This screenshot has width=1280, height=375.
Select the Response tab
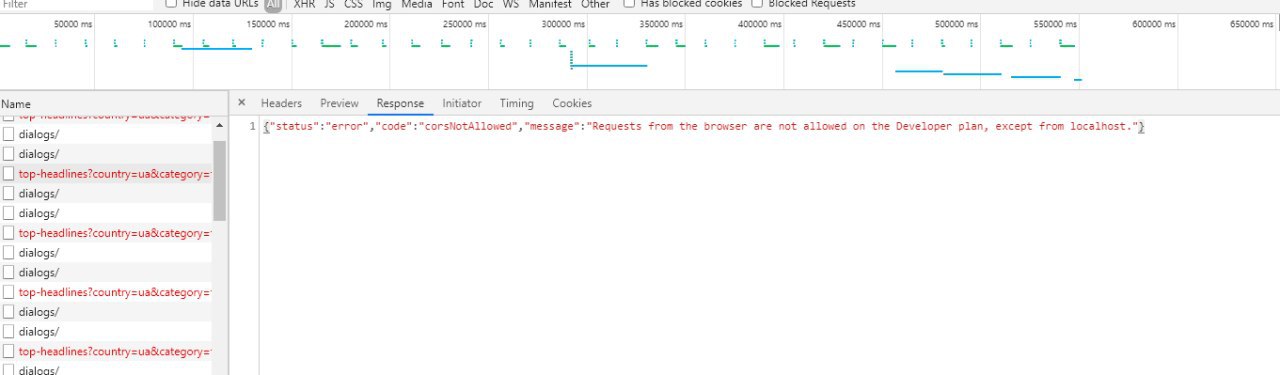coord(400,103)
